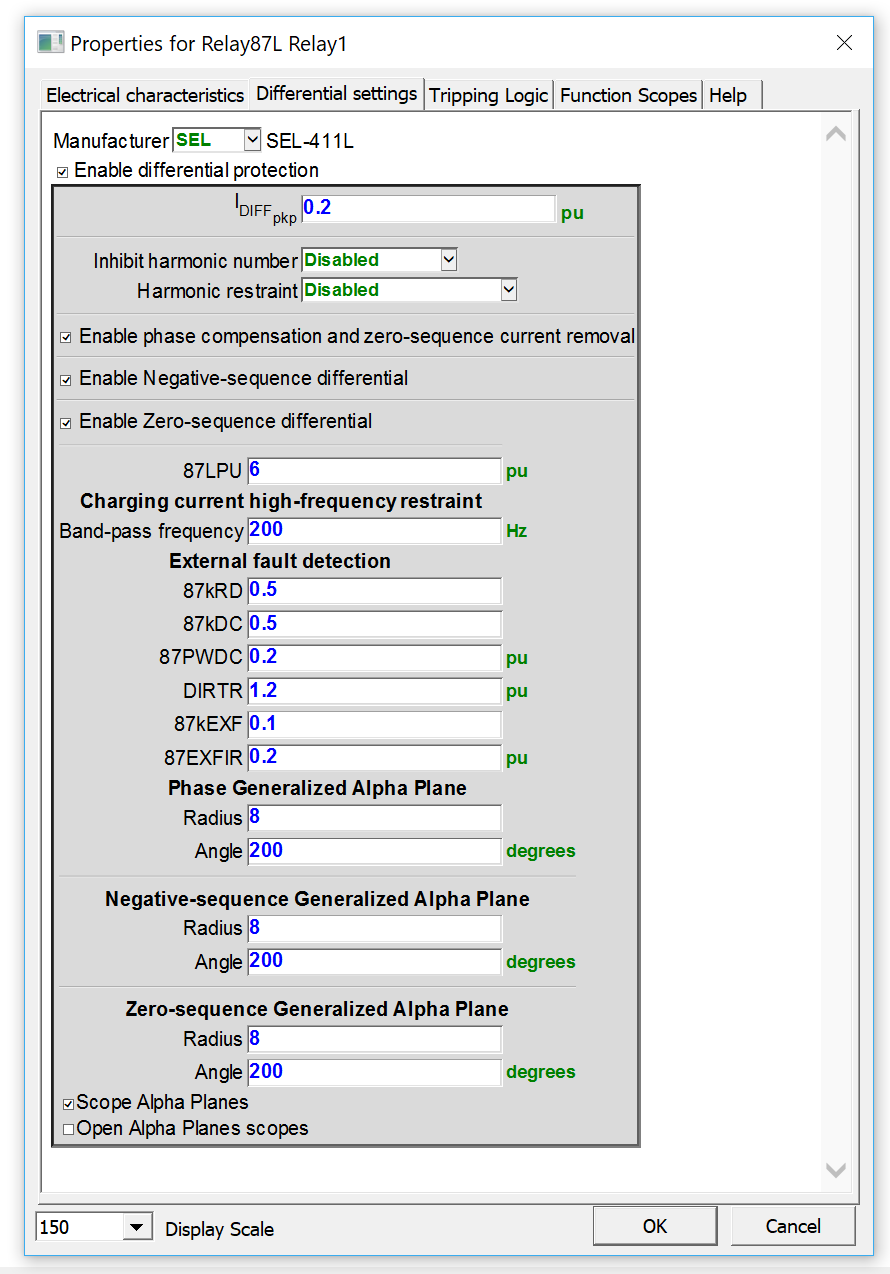Open the Display Scale dropdown

139,1226
